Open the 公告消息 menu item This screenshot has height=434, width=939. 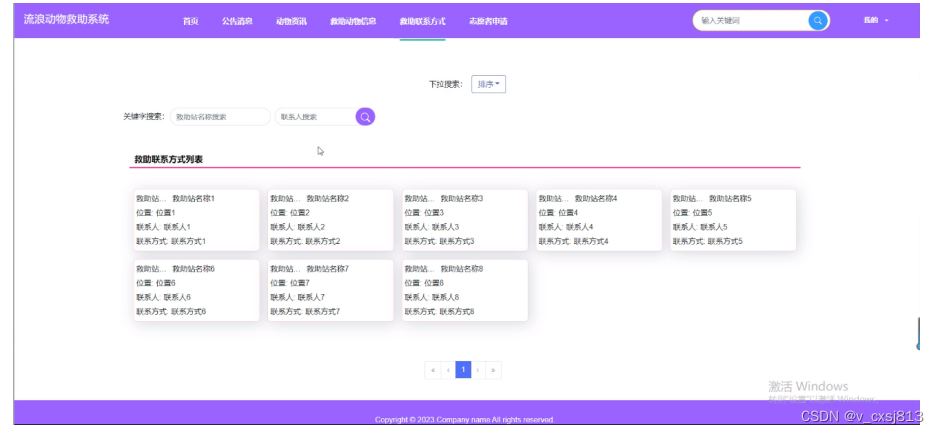[x=237, y=21]
